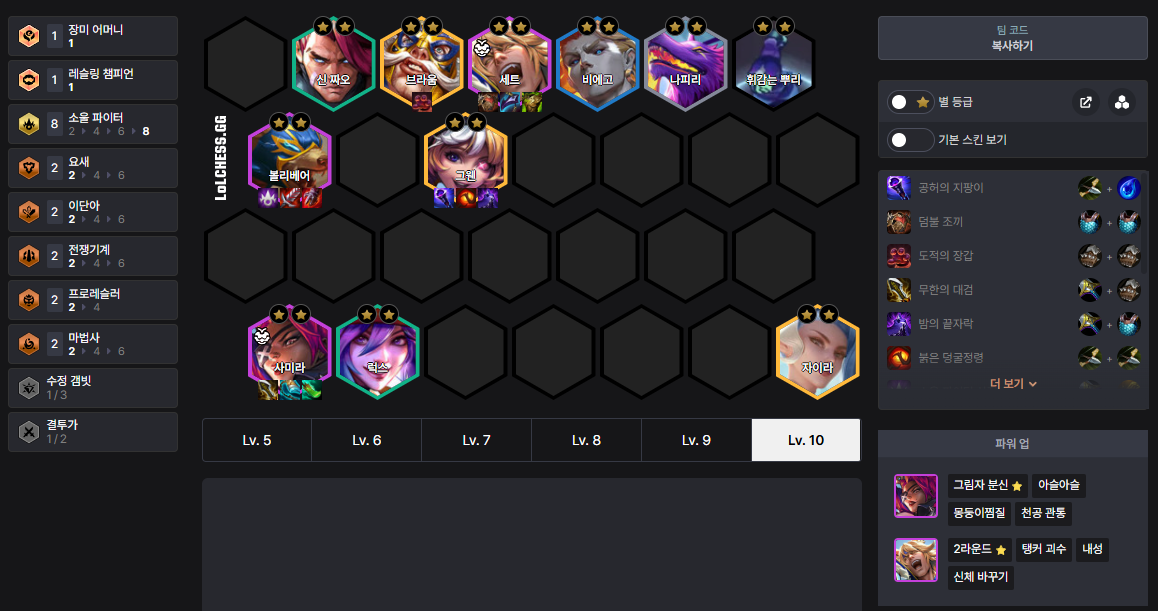Enable the 기본 스킨 보기 toggle
Screen dimensions: 1158x611
(x=910, y=140)
